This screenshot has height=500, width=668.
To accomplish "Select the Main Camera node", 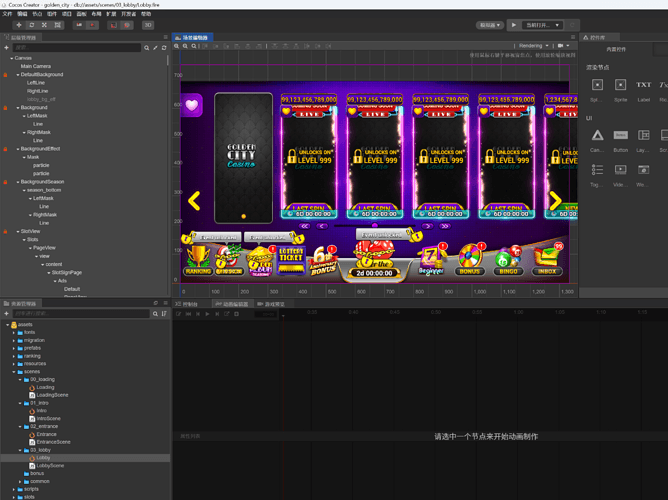I will (36, 66).
